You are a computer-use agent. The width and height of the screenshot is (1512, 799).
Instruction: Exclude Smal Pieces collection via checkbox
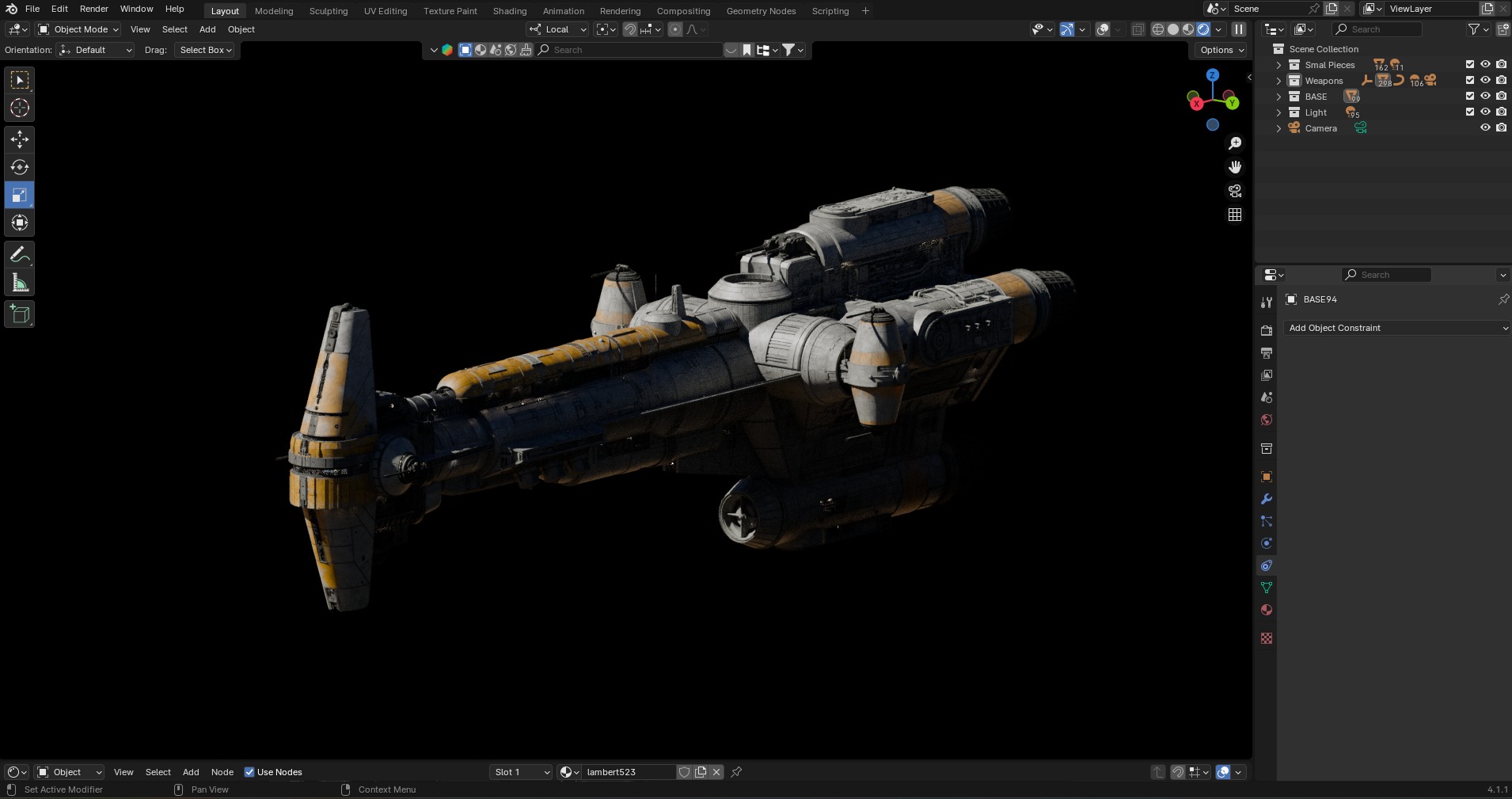coord(1470,64)
